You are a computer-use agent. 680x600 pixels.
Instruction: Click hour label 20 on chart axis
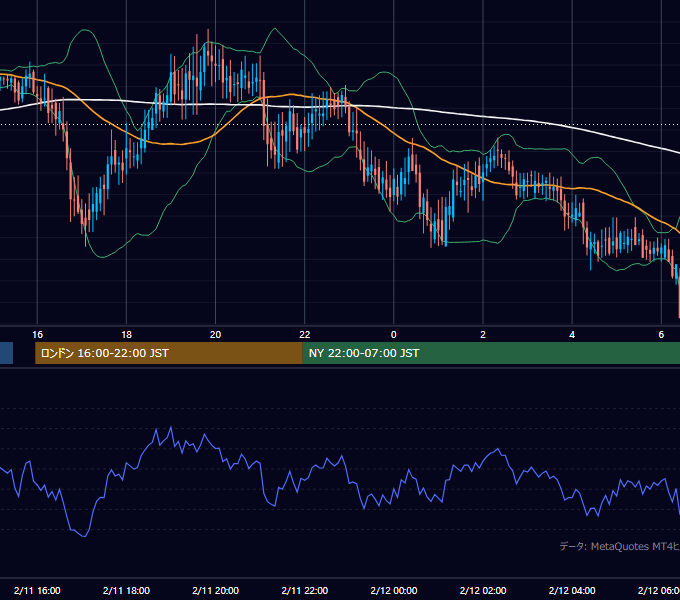point(216,334)
